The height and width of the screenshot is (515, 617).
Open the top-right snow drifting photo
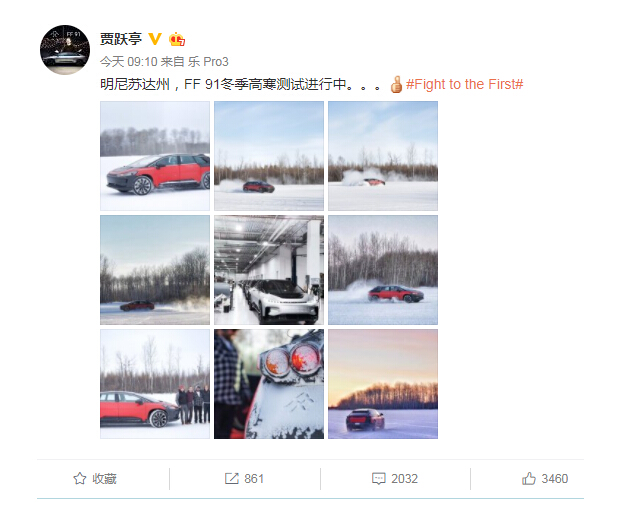pos(383,156)
